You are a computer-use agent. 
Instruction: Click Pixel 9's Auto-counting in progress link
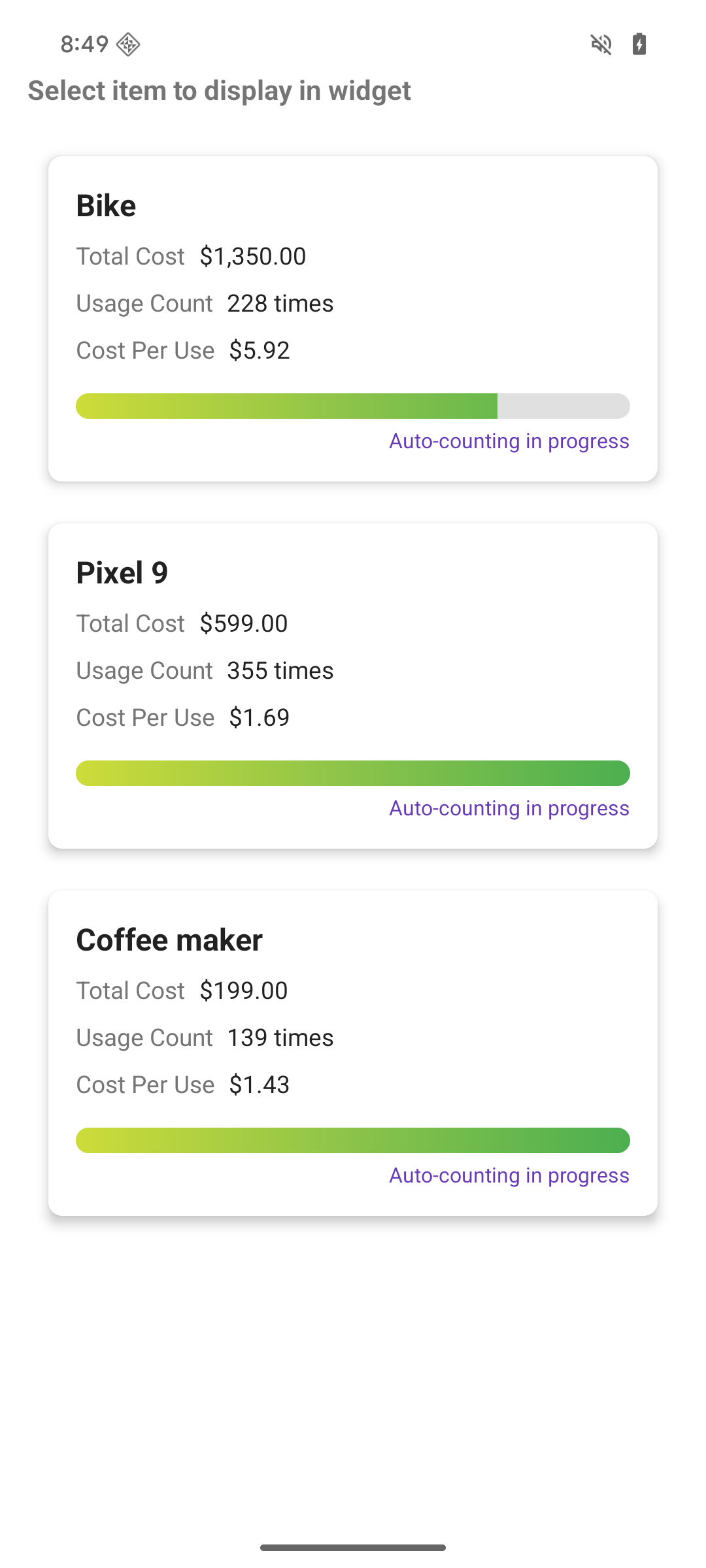point(509,808)
